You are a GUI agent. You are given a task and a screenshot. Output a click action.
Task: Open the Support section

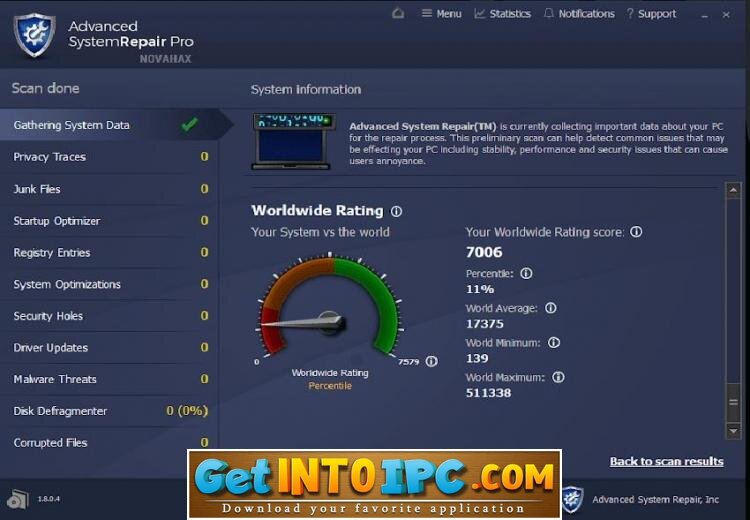(x=651, y=14)
